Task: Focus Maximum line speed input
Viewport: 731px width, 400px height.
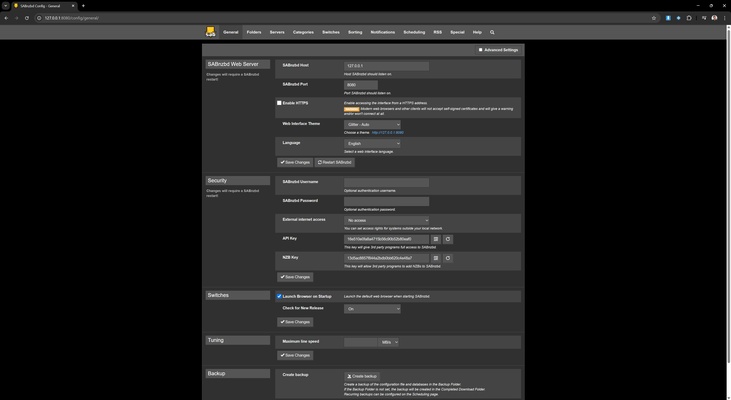Action: click(361, 342)
